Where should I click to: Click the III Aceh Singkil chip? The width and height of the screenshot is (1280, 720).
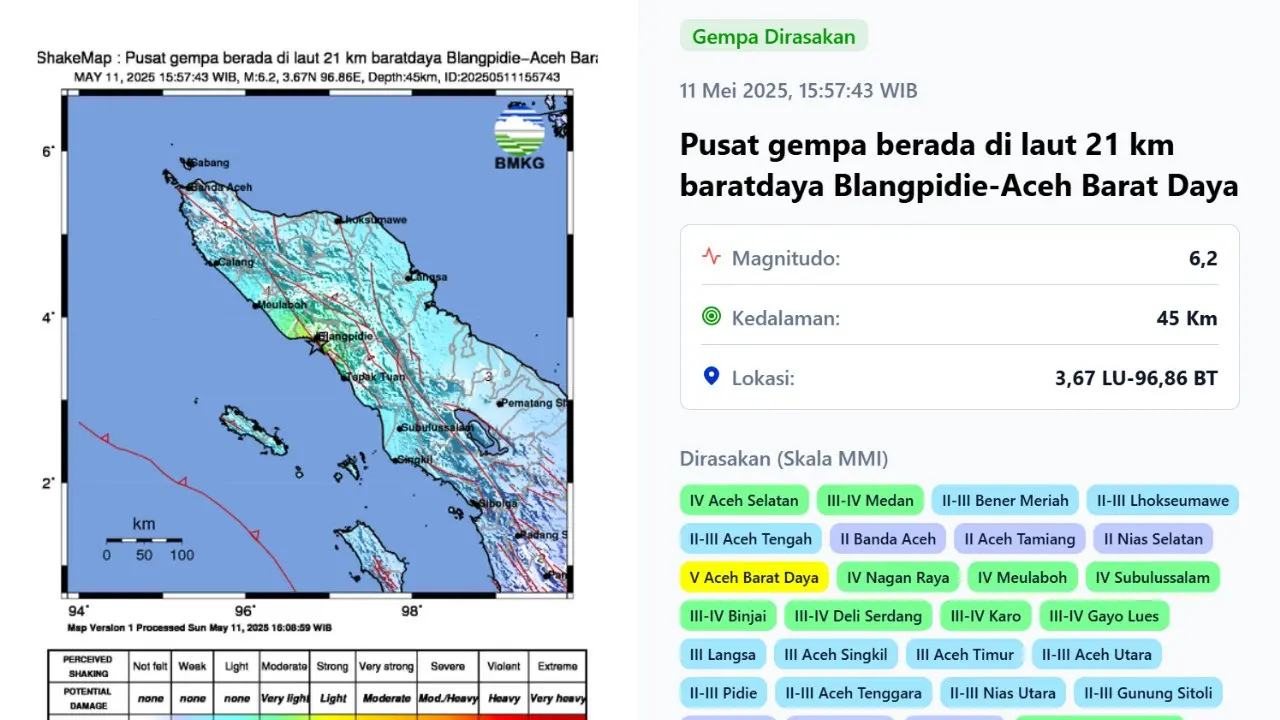(x=836, y=655)
